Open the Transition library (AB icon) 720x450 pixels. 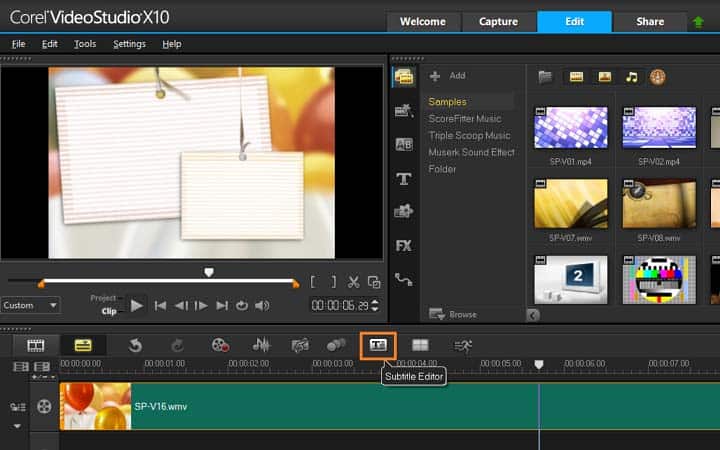point(404,145)
